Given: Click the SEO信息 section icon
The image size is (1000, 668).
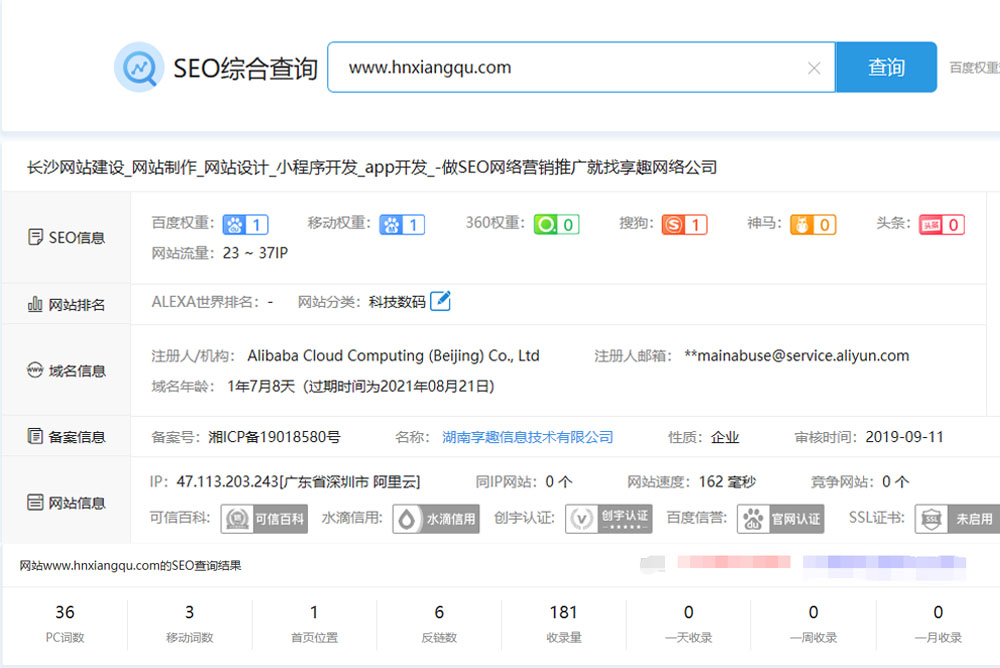Looking at the screenshot, I should [x=36, y=237].
